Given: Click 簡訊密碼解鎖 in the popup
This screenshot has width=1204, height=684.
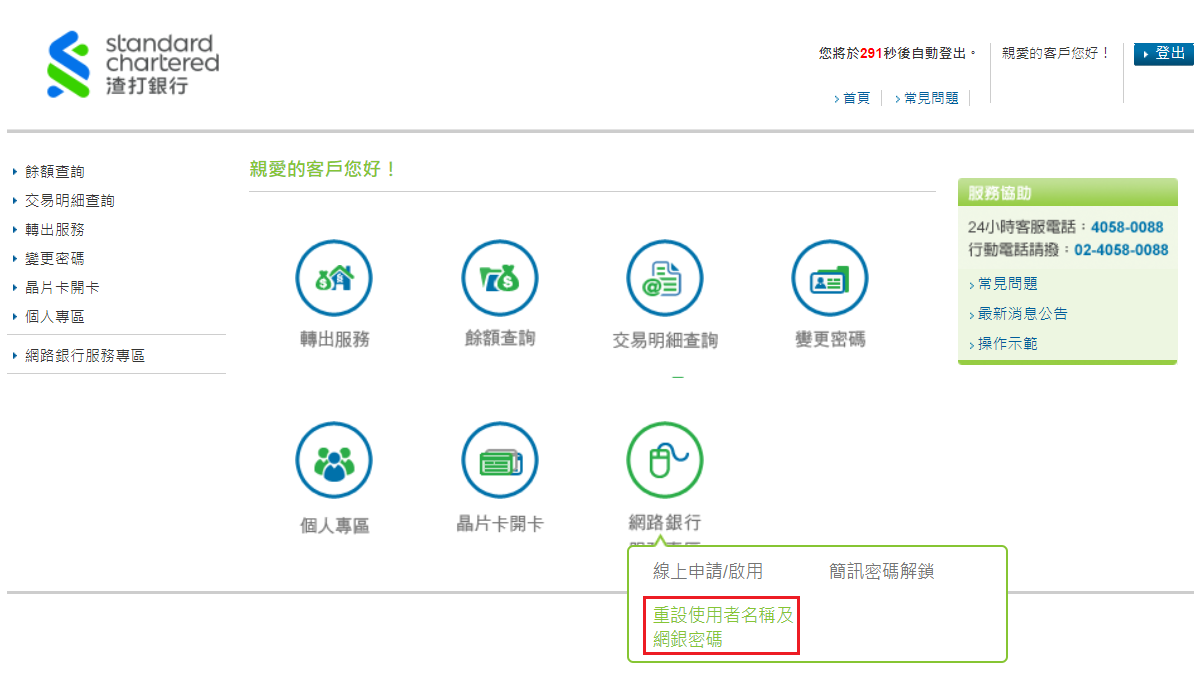Looking at the screenshot, I should (x=882, y=572).
